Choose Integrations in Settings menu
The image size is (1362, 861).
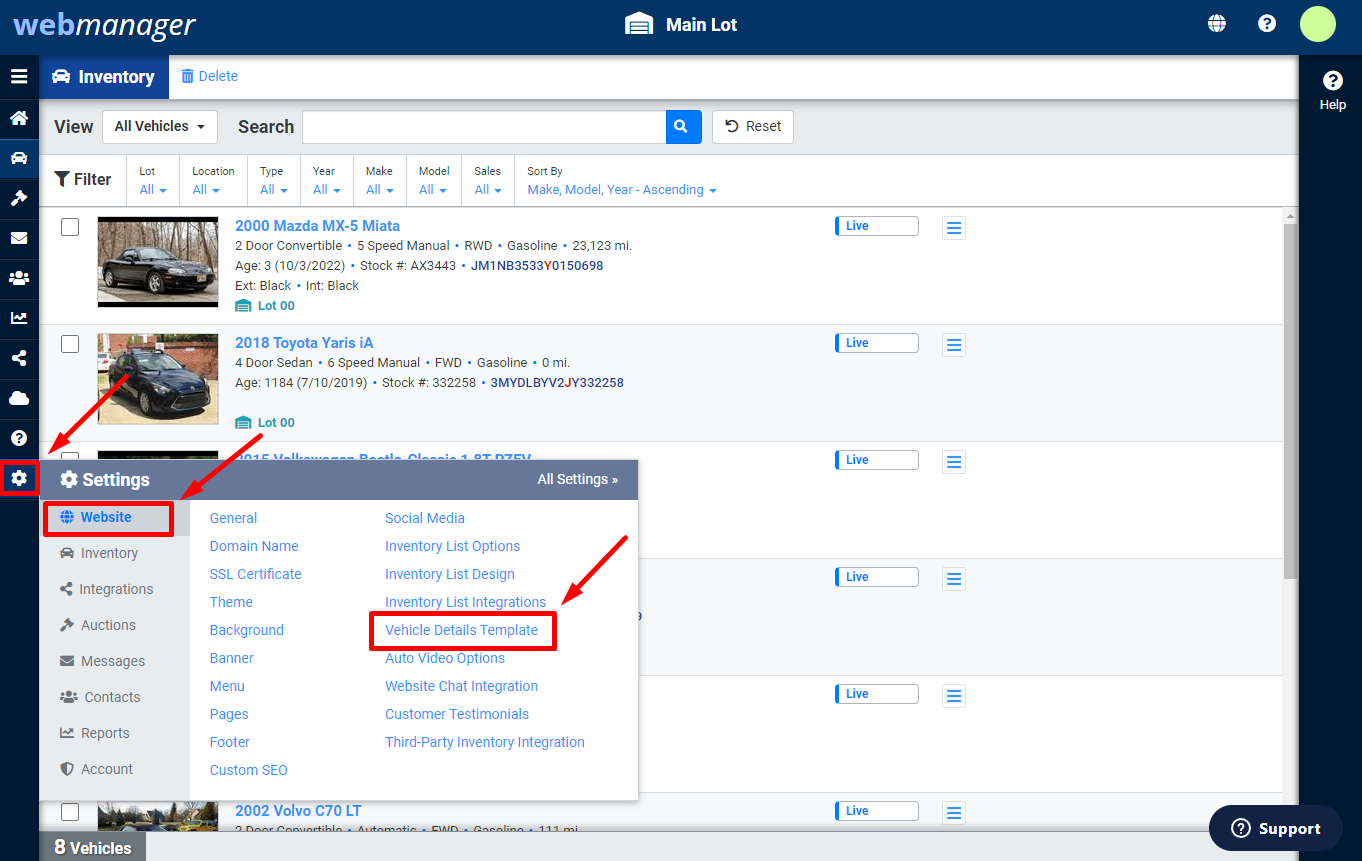tap(116, 589)
